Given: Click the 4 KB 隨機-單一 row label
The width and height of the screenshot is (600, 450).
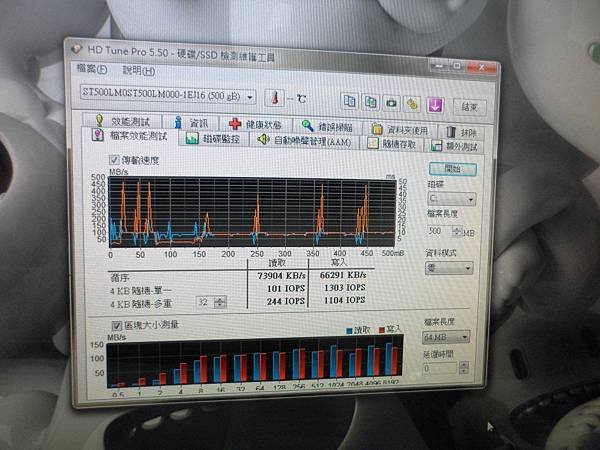Looking at the screenshot, I should tap(141, 291).
